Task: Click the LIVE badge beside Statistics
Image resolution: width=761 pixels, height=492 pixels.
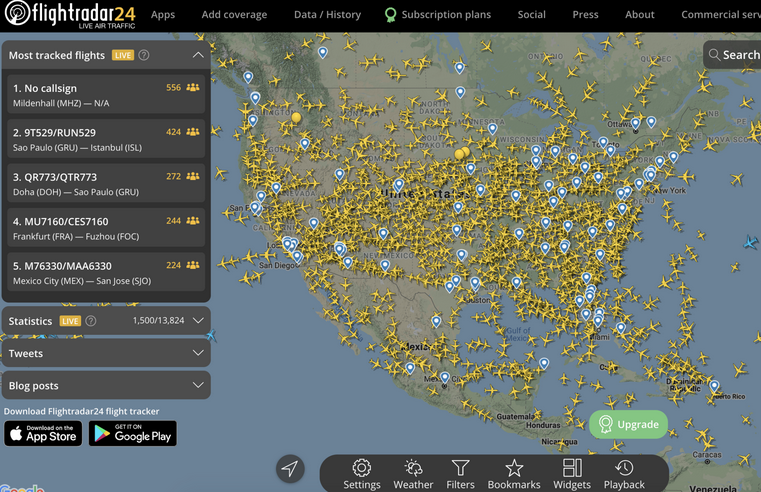Action: (x=70, y=321)
